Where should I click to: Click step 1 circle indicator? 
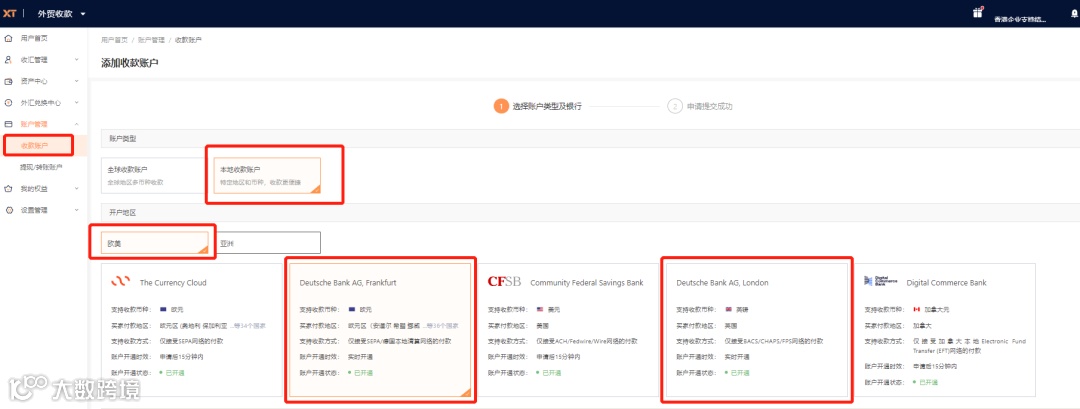pyautogui.click(x=501, y=107)
